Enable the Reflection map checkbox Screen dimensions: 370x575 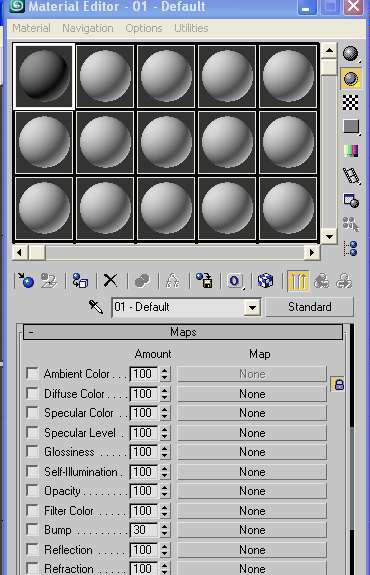tap(33, 549)
